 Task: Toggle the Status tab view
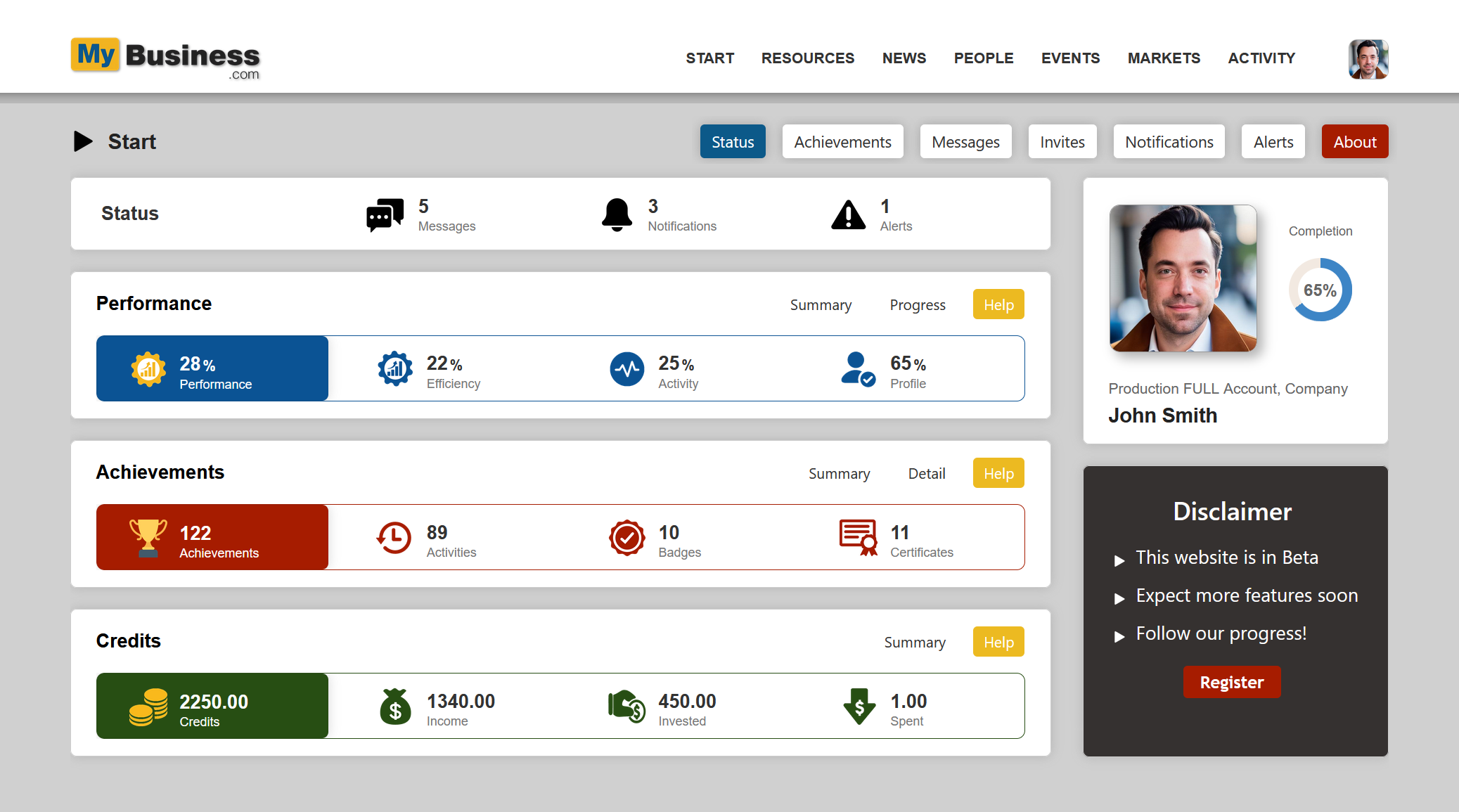[732, 141]
